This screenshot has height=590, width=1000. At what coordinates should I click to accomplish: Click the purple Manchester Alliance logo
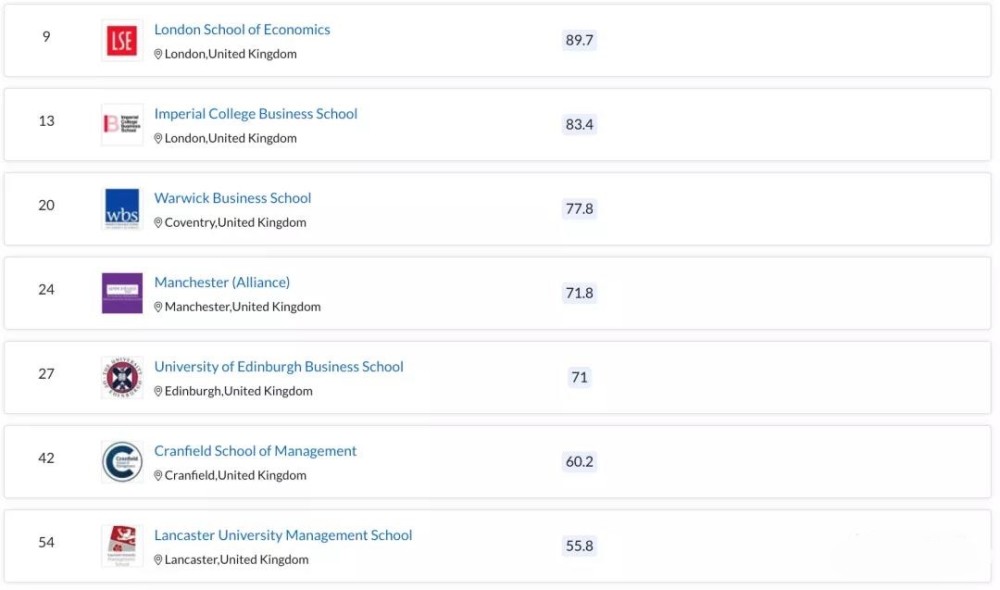click(x=122, y=293)
